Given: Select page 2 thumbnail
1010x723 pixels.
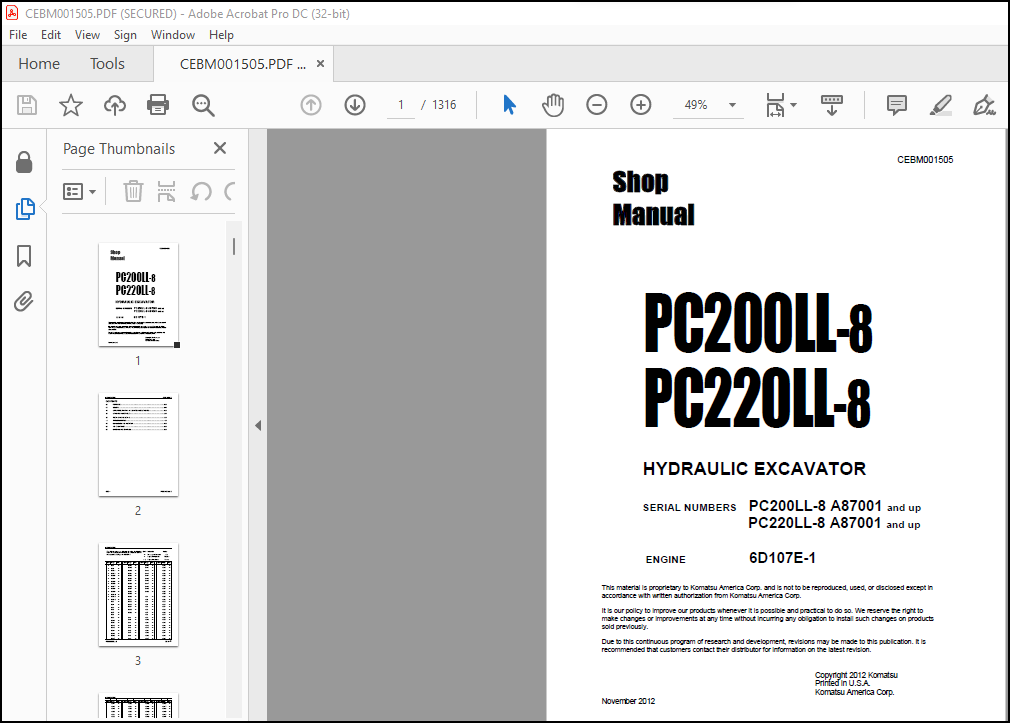Looking at the screenshot, I should pyautogui.click(x=138, y=445).
